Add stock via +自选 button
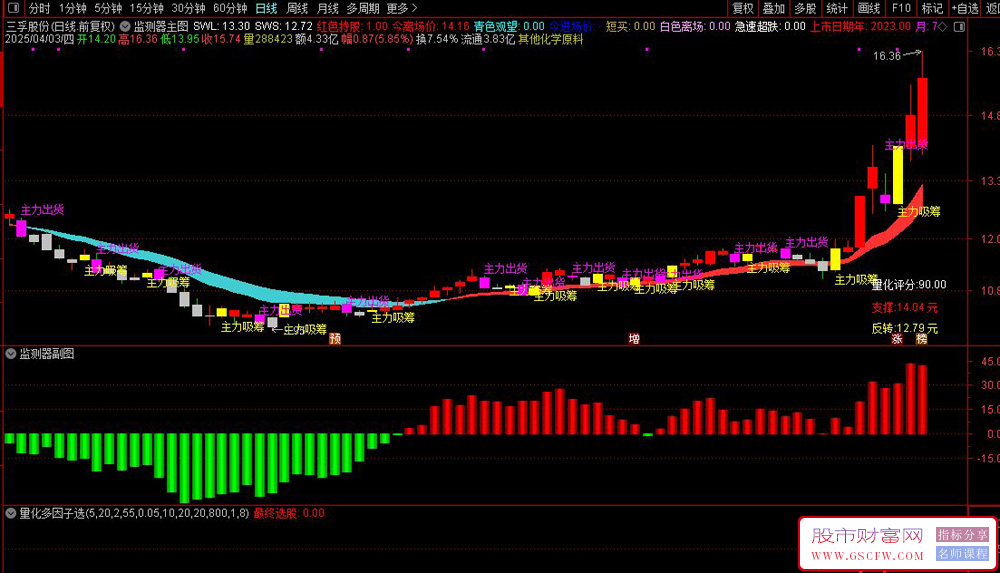Viewport: 1000px width, 573px height. click(965, 8)
